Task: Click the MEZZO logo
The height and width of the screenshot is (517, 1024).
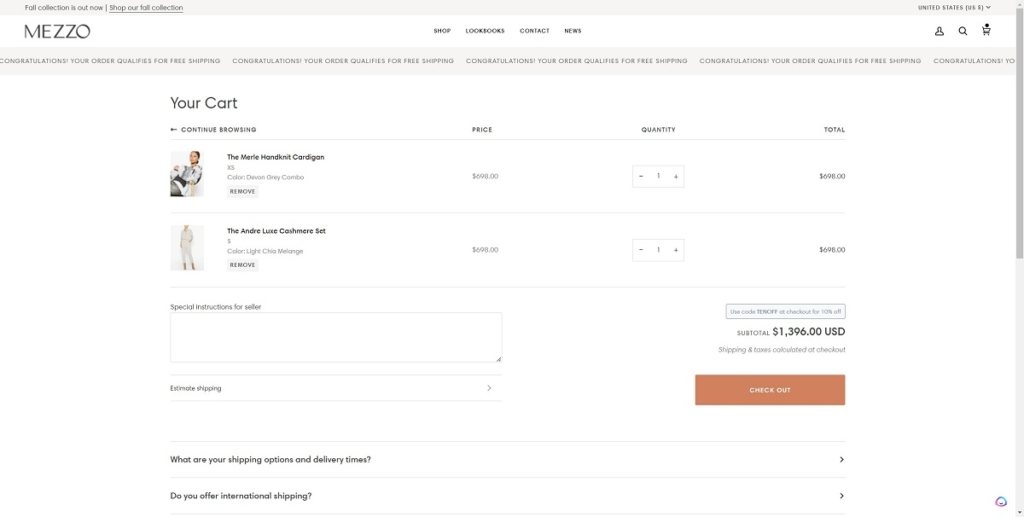Action: (57, 31)
